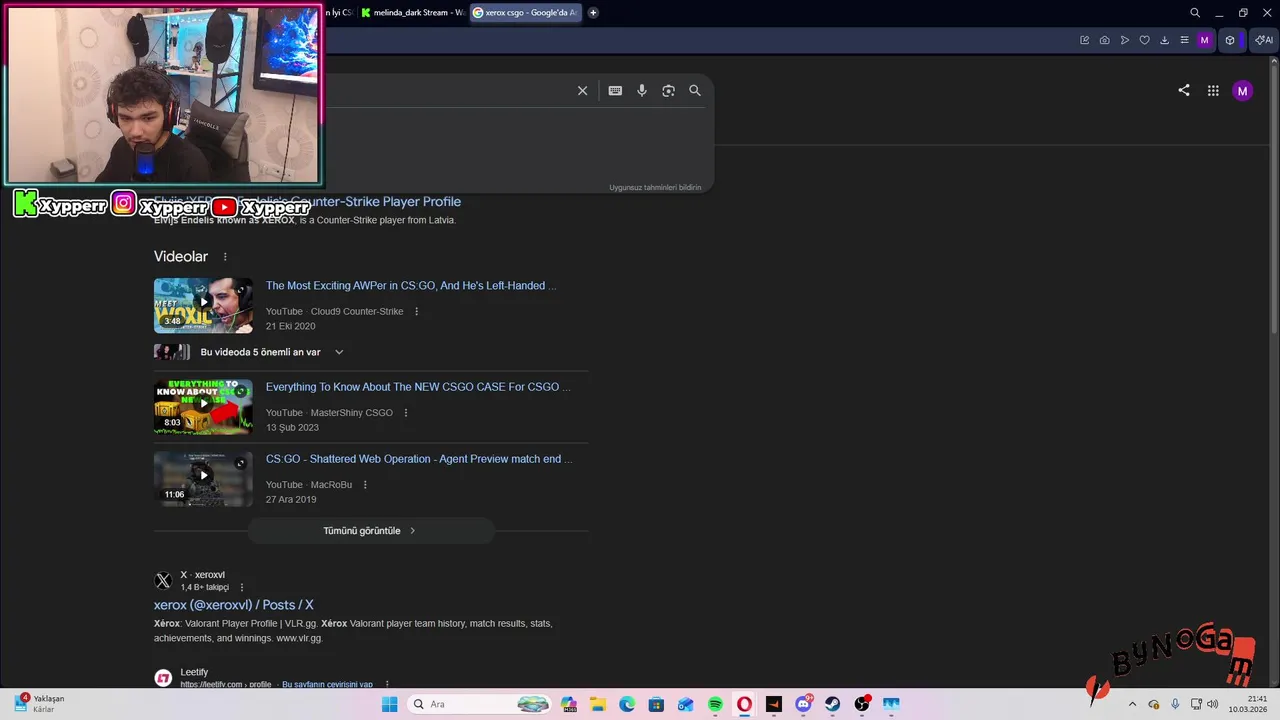Click 'Uygunsuz tahminleri bildirin' link
Screen dimensions: 1280x720
655,187
